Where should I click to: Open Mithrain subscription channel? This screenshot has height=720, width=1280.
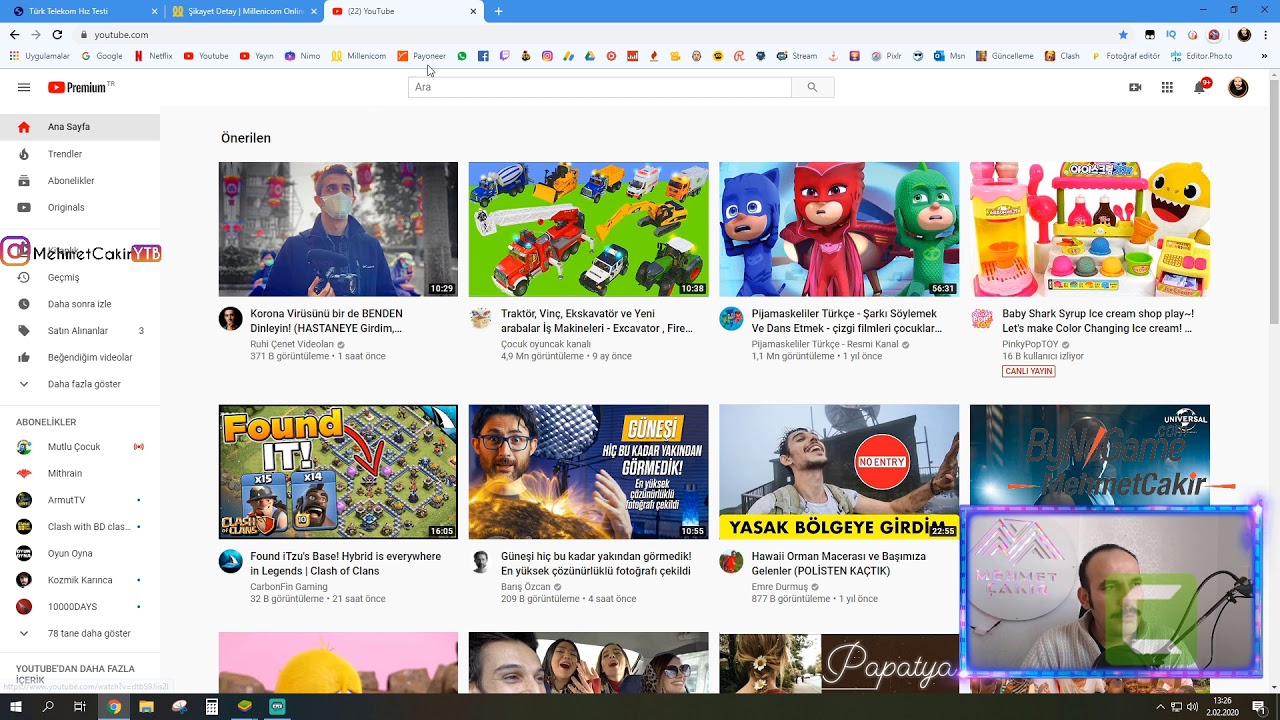tap(80, 473)
